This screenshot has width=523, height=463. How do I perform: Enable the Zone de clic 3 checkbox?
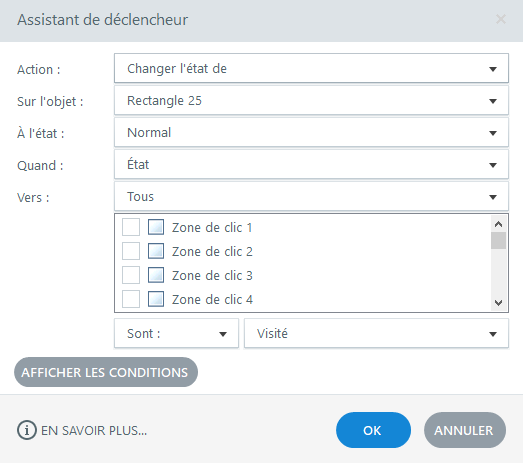131,275
